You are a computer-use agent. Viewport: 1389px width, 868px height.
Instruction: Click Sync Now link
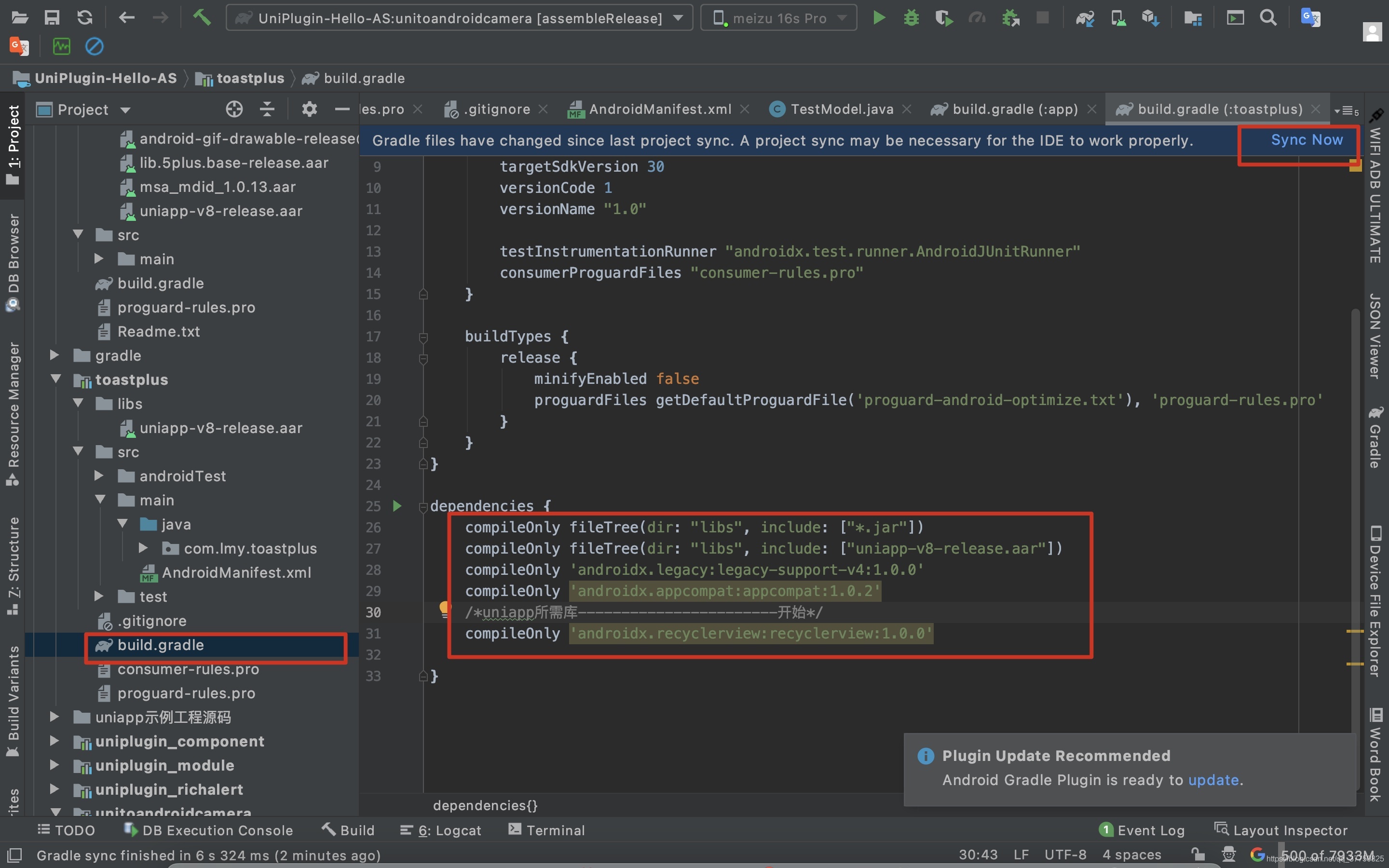tap(1307, 139)
